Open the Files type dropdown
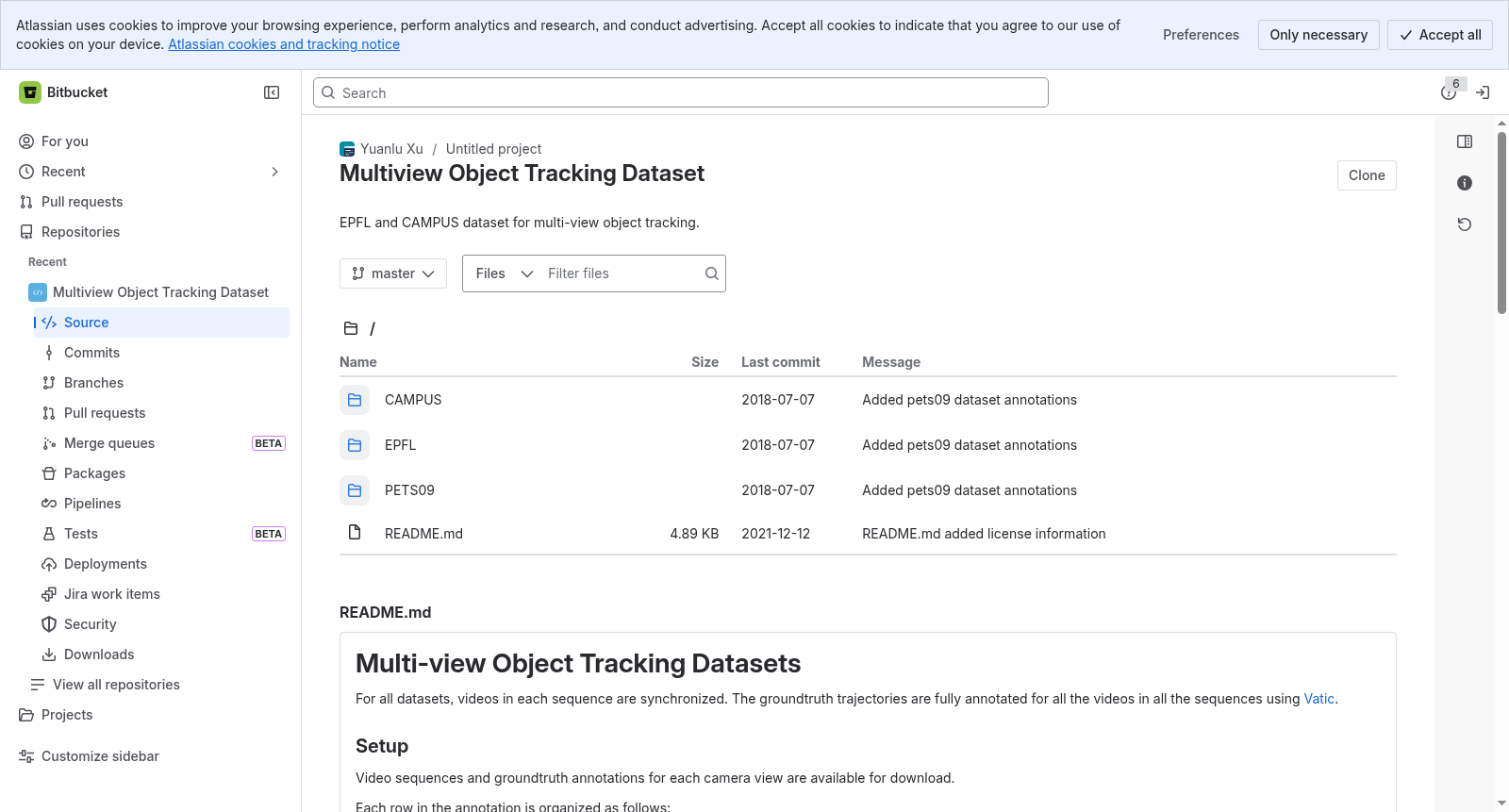Image resolution: width=1509 pixels, height=812 pixels. coord(505,273)
